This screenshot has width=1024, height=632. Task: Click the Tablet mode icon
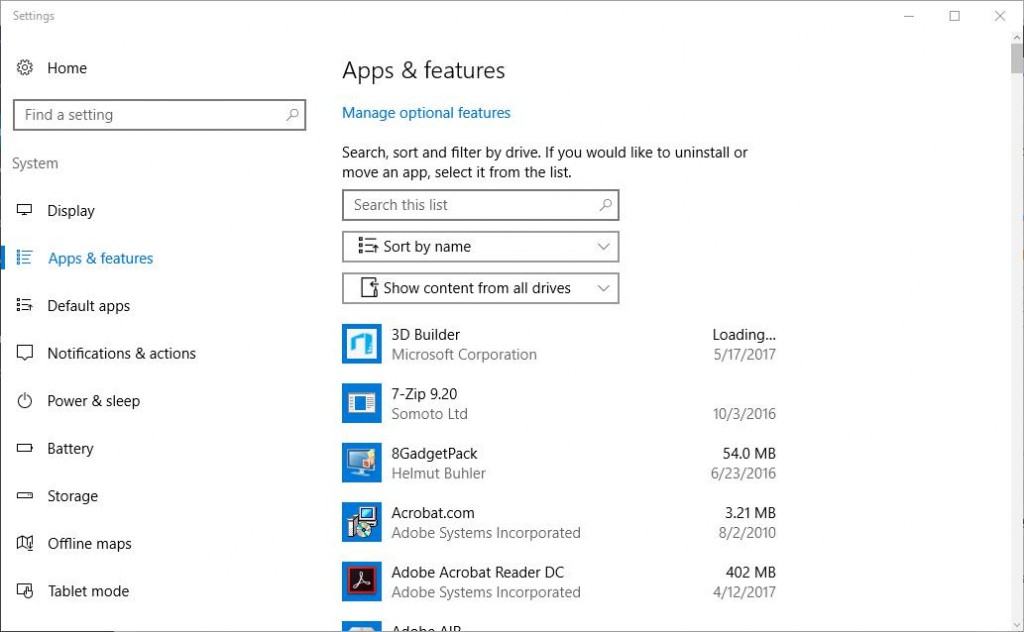[24, 591]
